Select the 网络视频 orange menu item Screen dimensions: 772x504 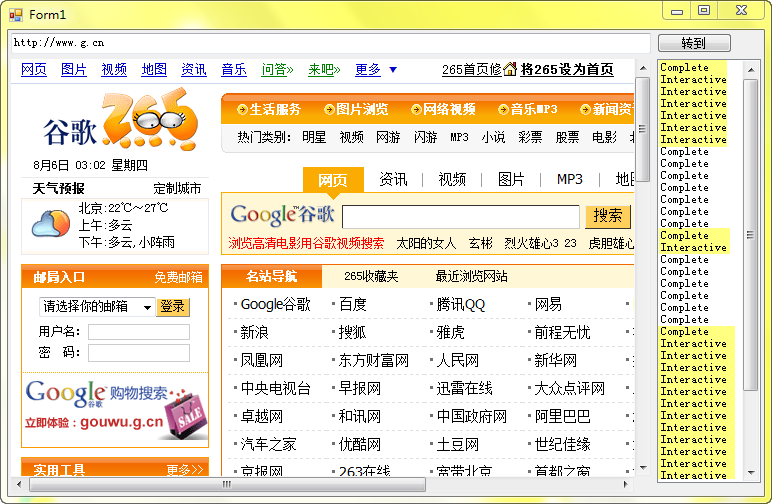coord(443,109)
